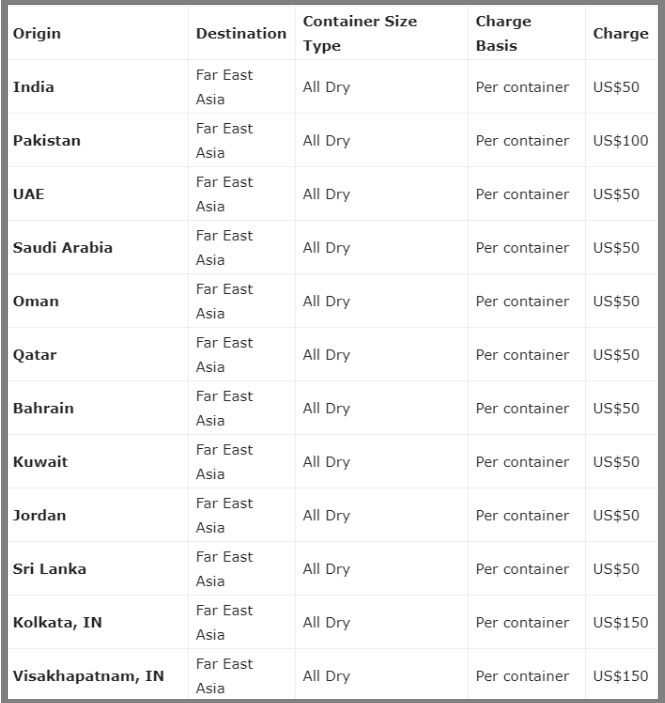This screenshot has height=703, width=665.
Task: Click the US$50 charge for India
Action: click(616, 87)
